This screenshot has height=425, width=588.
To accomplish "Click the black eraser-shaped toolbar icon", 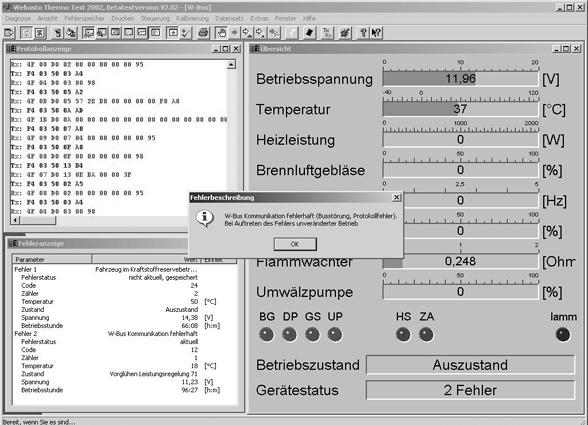I will (x=309, y=33).
